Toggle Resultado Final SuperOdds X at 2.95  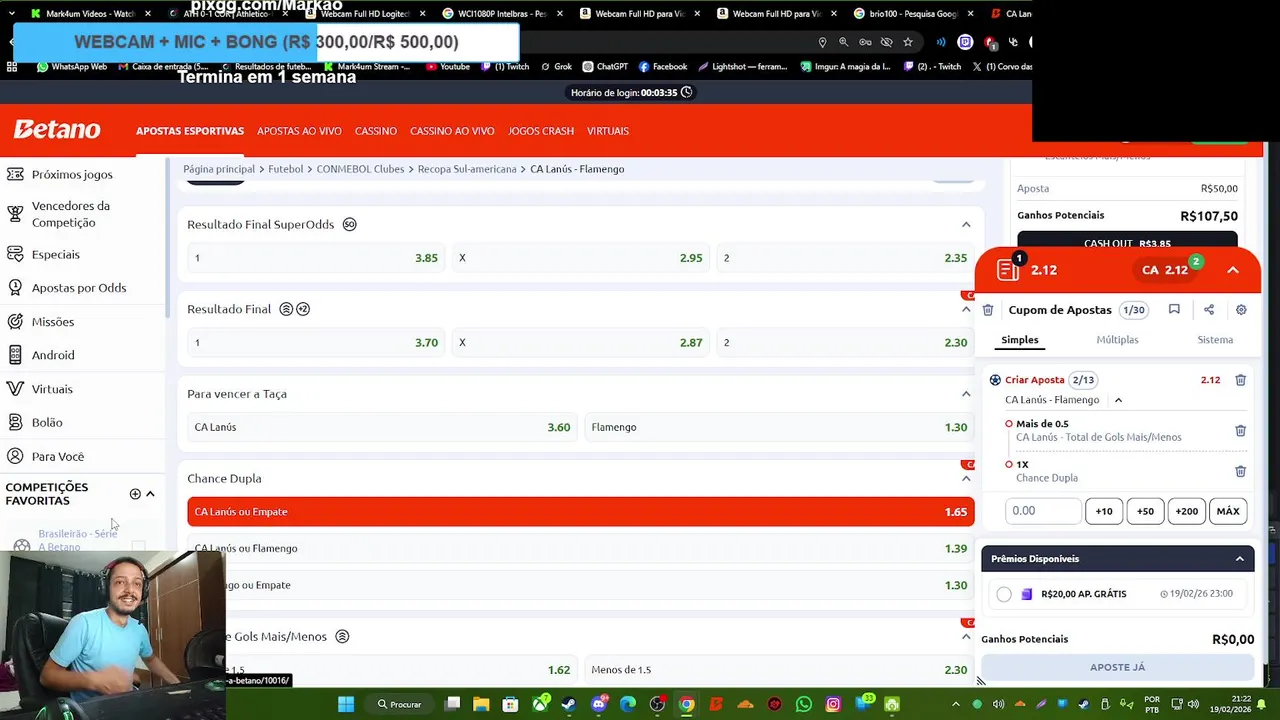(x=580, y=258)
